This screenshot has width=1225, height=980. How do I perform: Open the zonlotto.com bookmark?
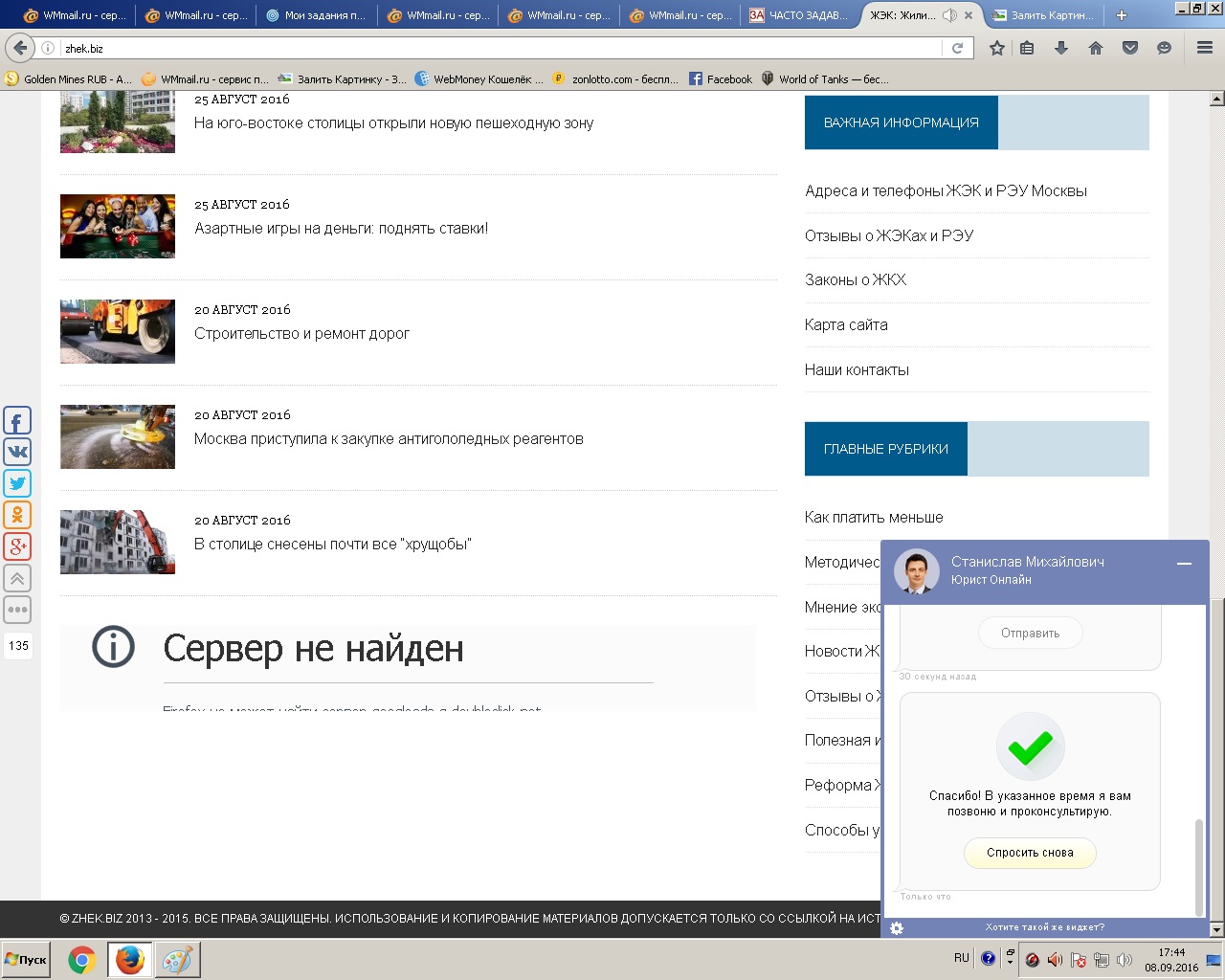click(615, 79)
